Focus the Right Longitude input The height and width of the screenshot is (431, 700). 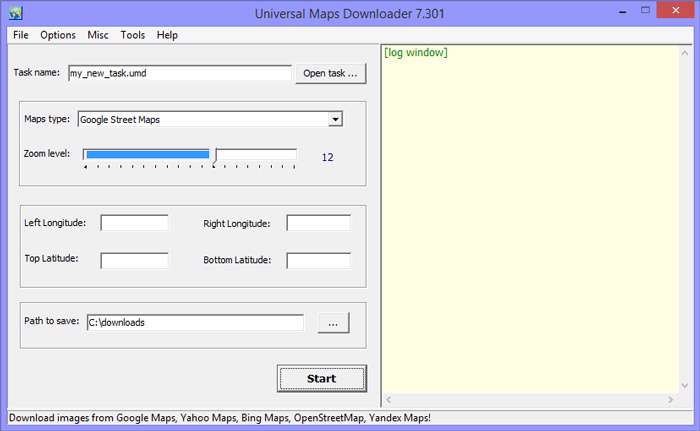tap(318, 223)
